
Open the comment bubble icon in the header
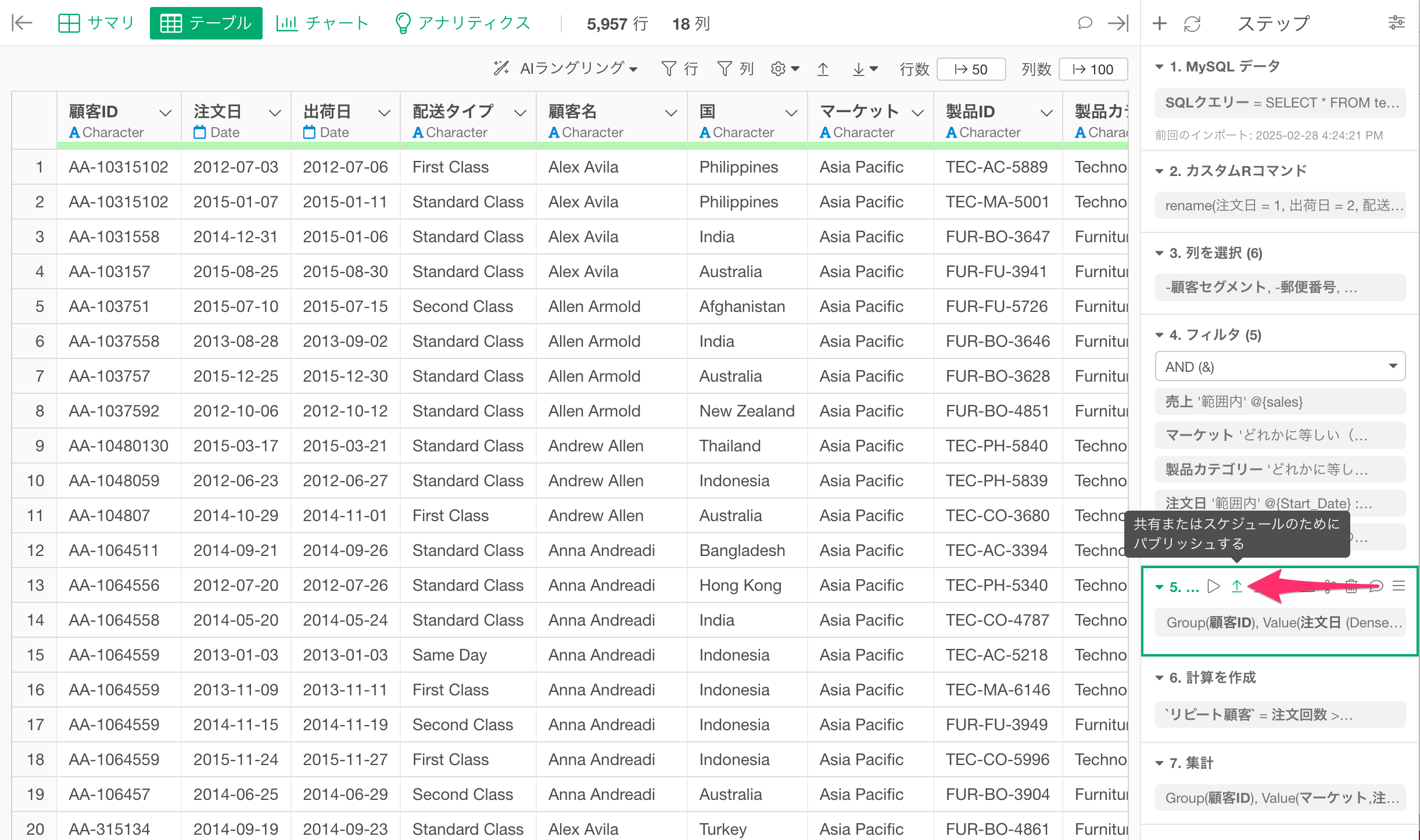(1084, 23)
